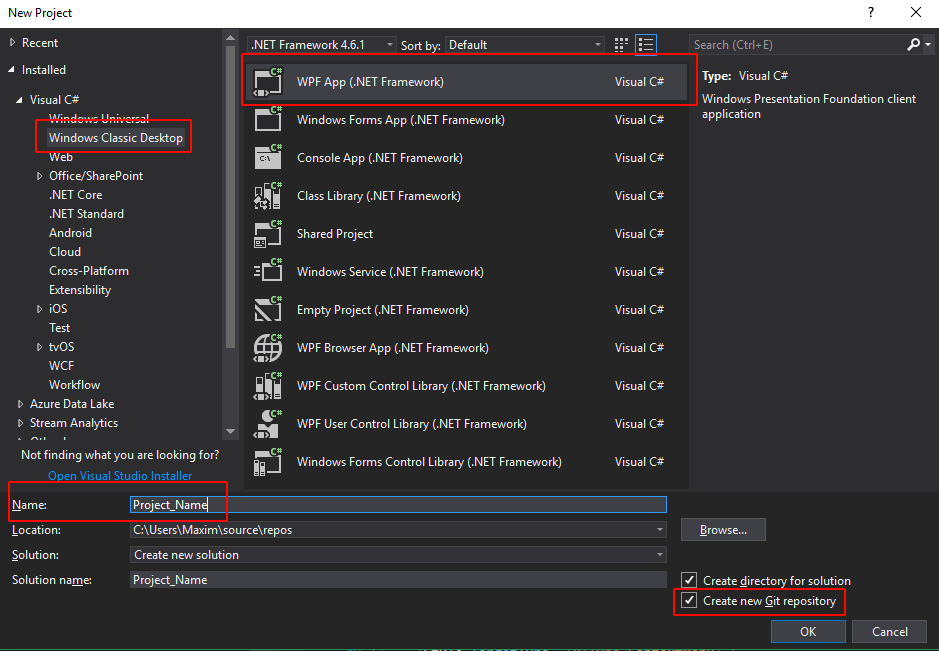The image size is (939, 651).
Task: Click in the project Name field
Action: 398,505
